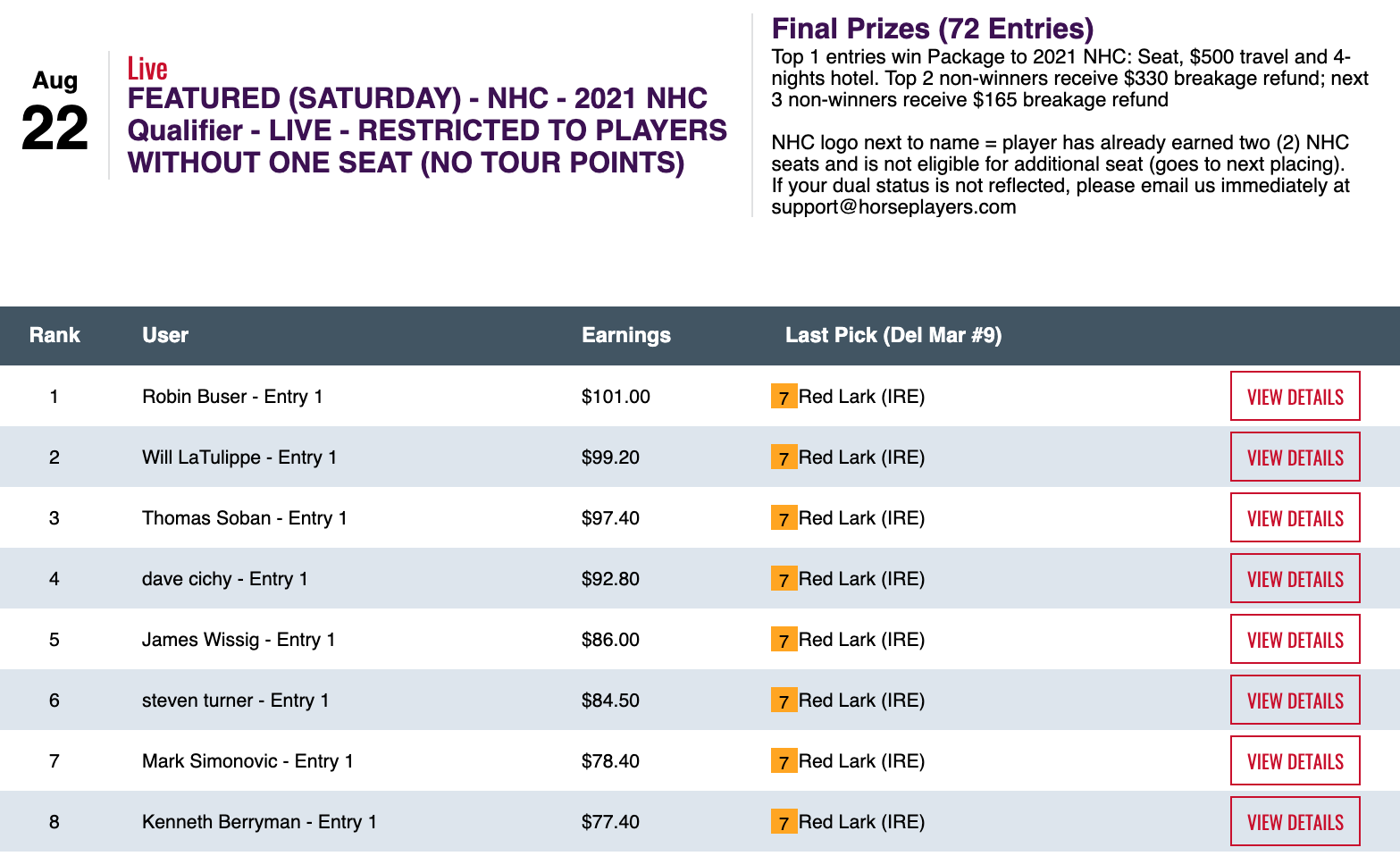
Task: Open View Details for James Wissig
Action: point(1295,640)
